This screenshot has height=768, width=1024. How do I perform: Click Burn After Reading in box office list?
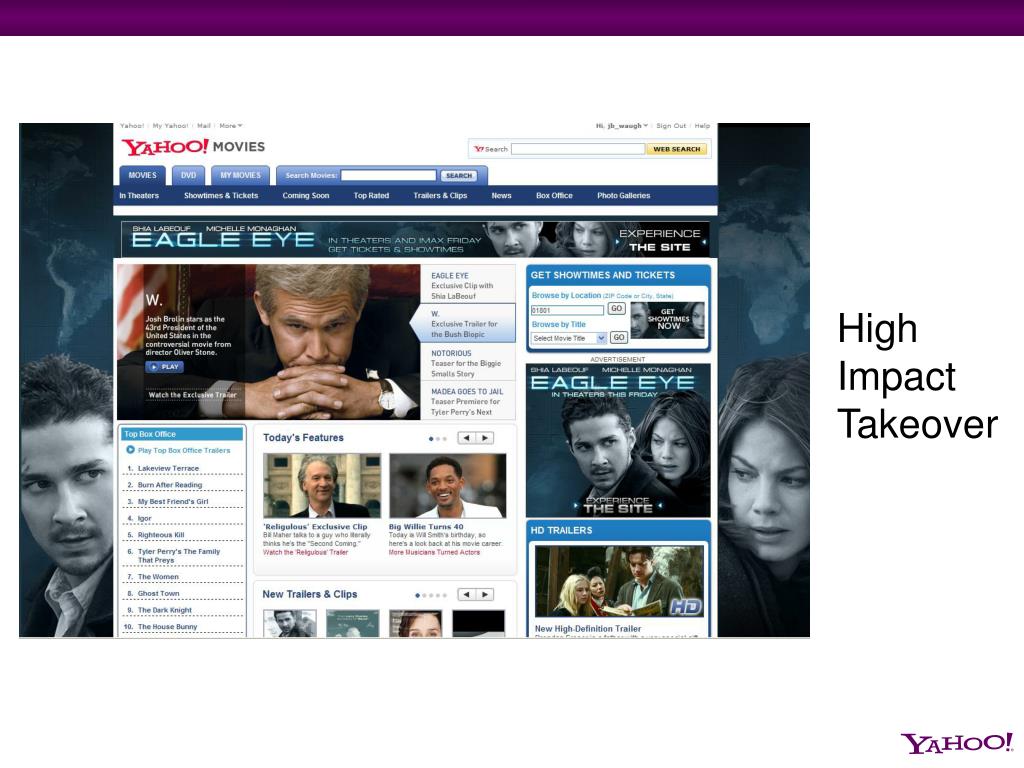(x=170, y=485)
